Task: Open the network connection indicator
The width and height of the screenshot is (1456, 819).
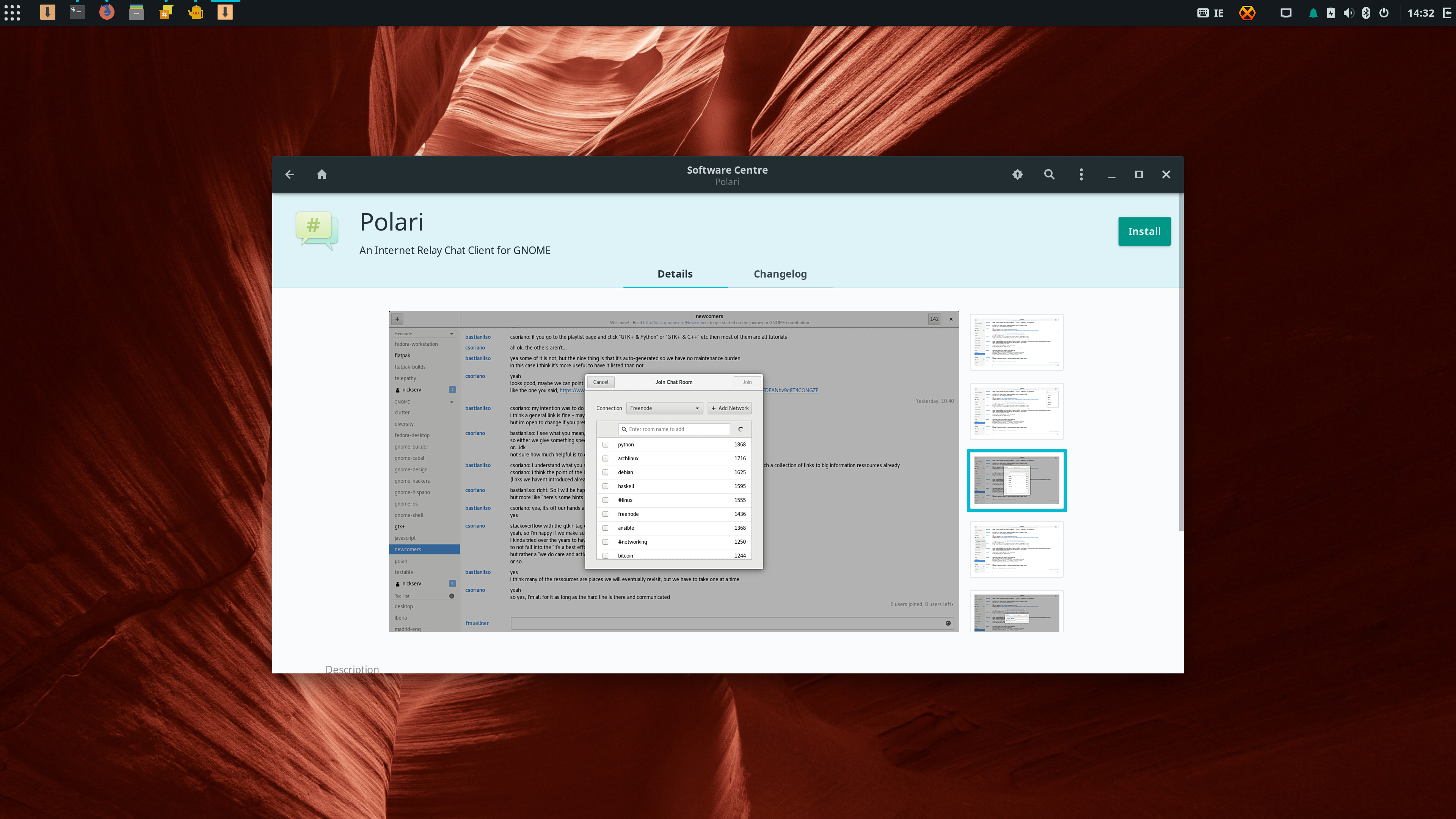Action: [x=1286, y=13]
